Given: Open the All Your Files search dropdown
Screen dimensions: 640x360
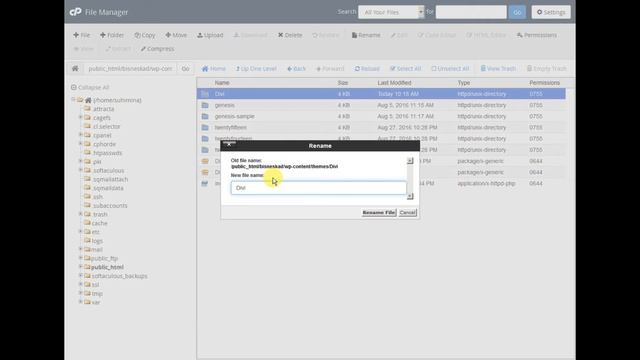Looking at the screenshot, I should point(391,12).
